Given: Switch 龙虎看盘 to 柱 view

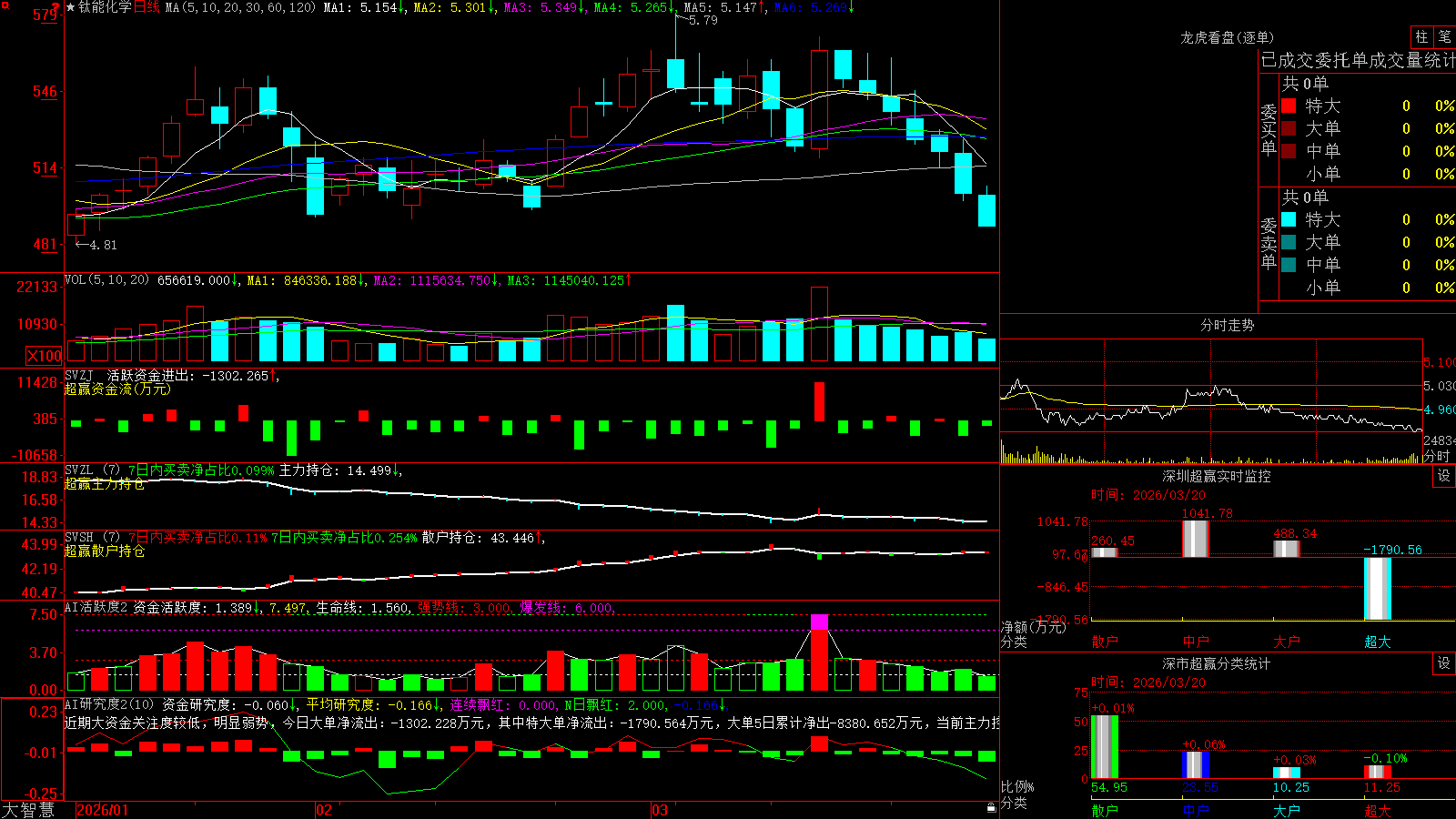Looking at the screenshot, I should (1421, 36).
